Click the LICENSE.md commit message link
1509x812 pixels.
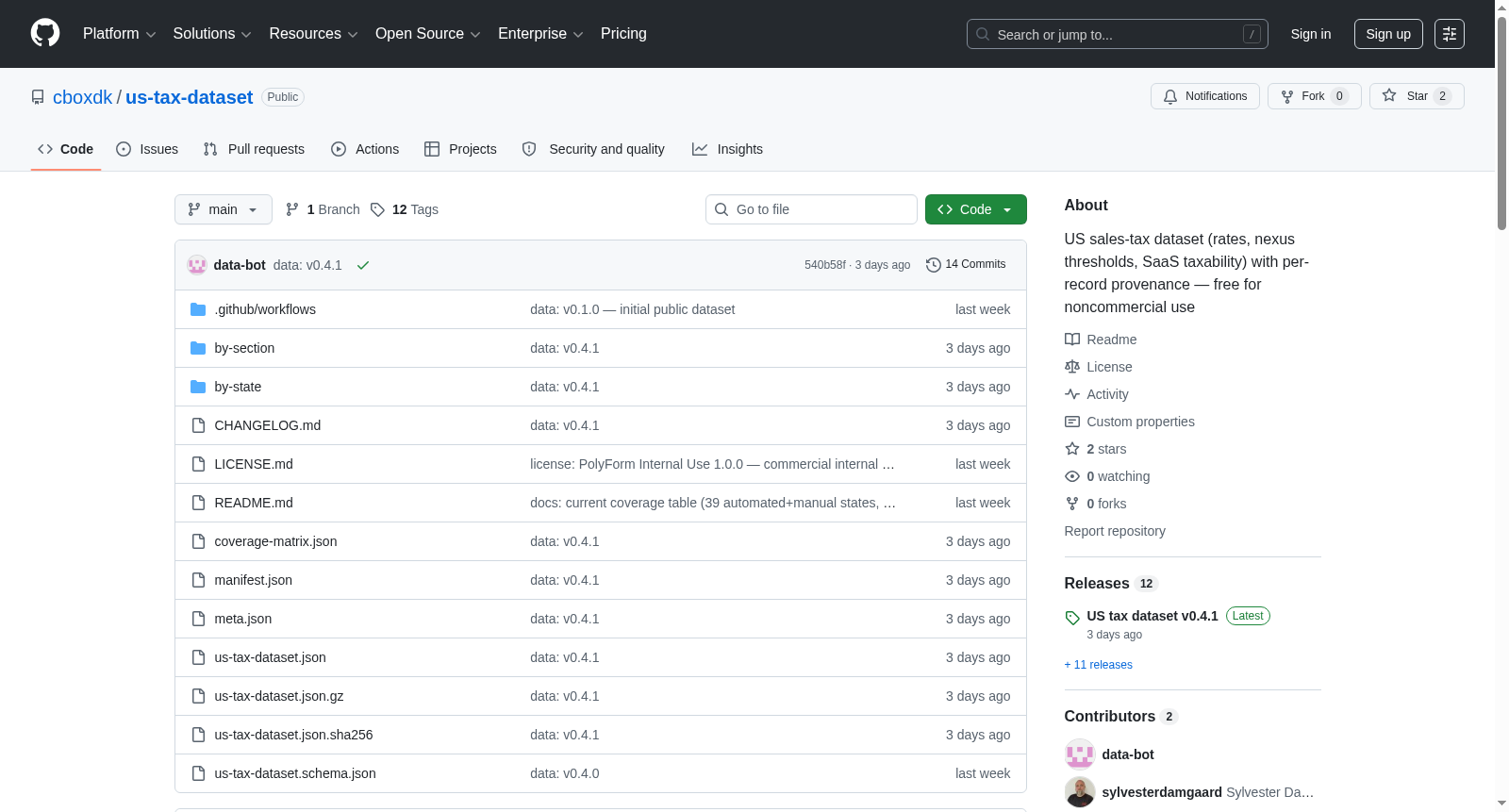point(712,464)
